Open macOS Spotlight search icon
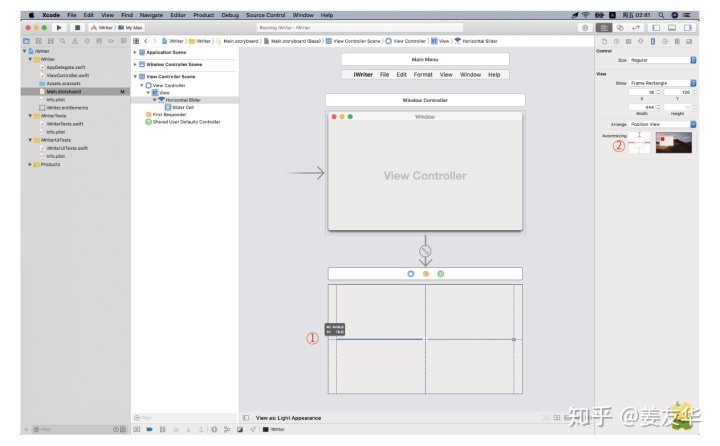This screenshot has height=446, width=720. 661,15
